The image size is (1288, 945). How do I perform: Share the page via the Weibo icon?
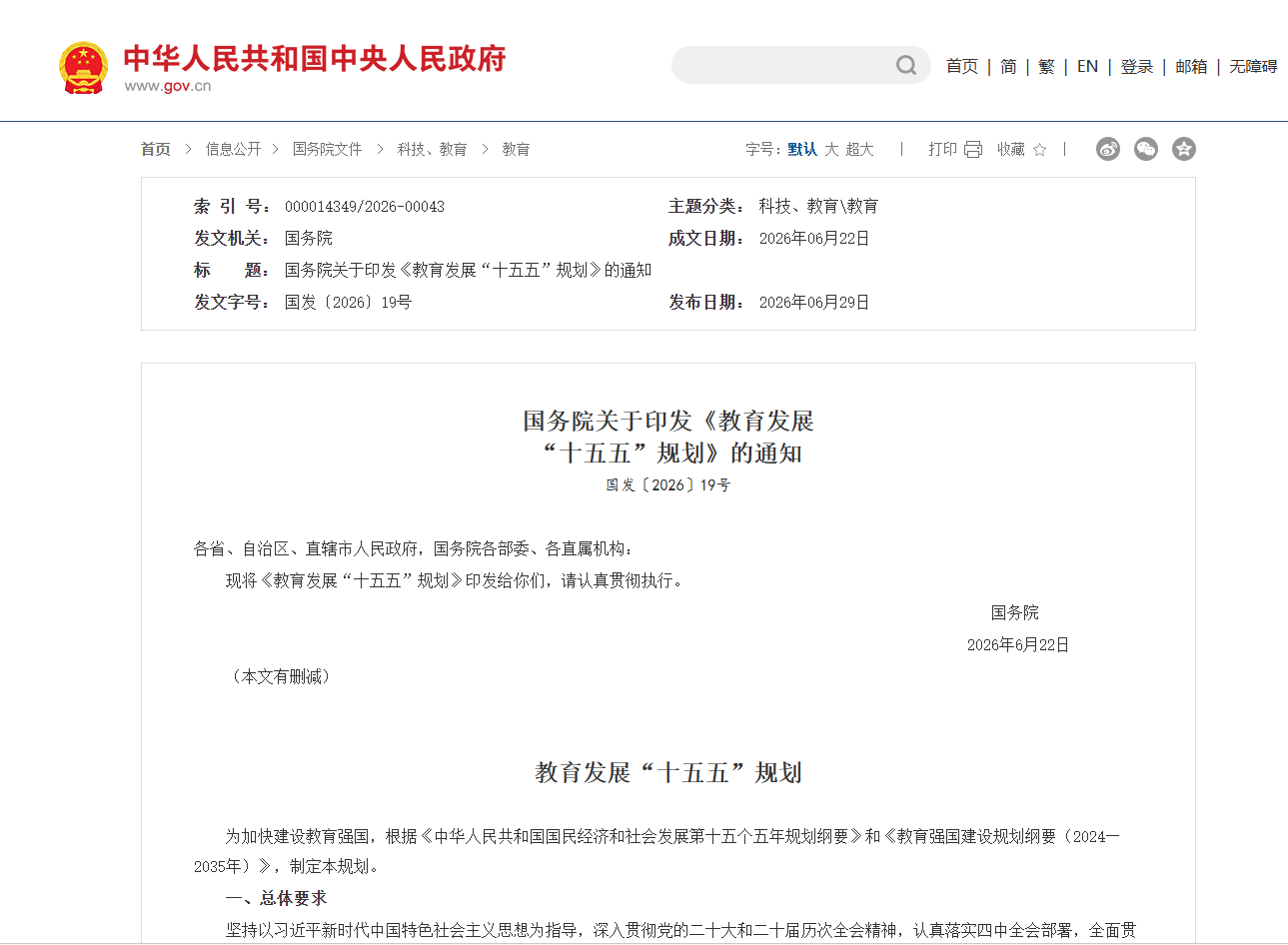coord(1108,149)
